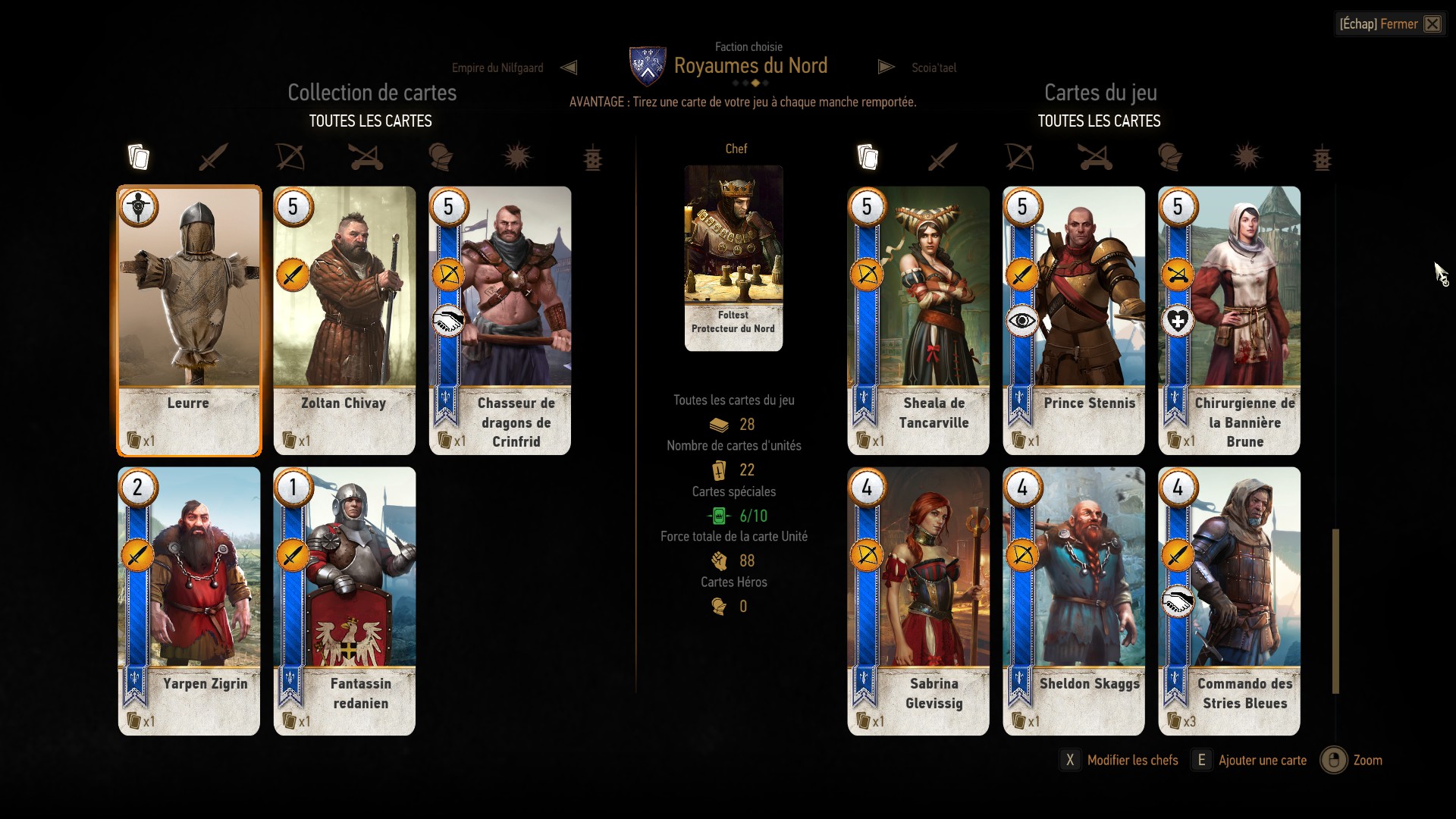Select ranged bow filter in card collection
The image size is (1456, 819).
pos(290,157)
